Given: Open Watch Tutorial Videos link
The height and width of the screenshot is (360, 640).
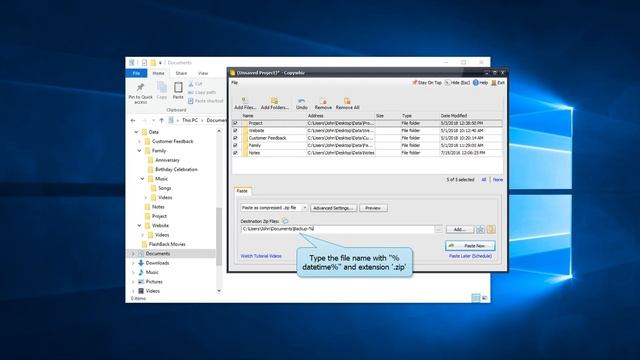Looking at the screenshot, I should (x=261, y=256).
